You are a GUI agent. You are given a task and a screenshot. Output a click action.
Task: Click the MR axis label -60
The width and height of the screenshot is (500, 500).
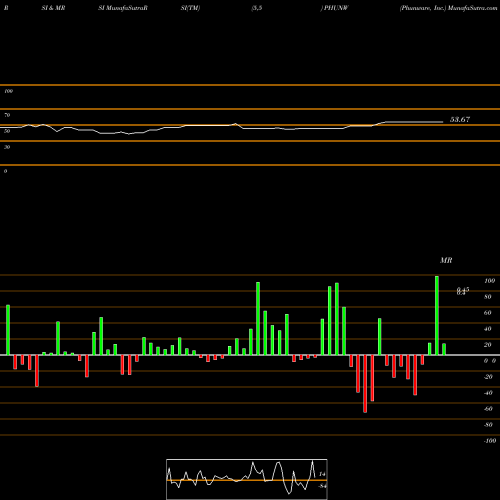click(x=488, y=409)
